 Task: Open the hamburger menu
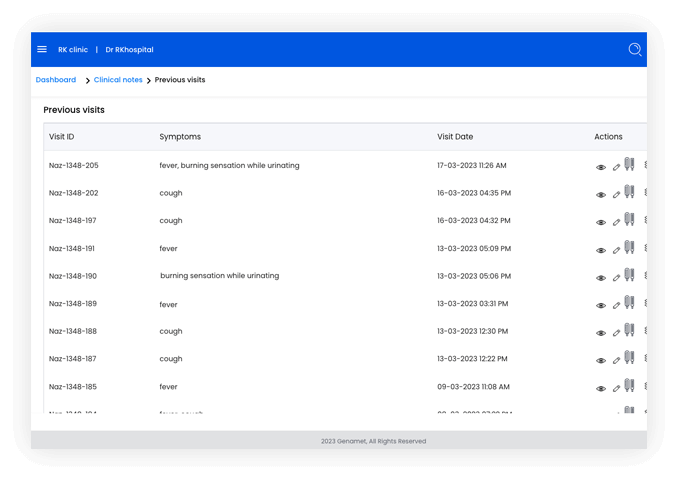click(x=42, y=49)
